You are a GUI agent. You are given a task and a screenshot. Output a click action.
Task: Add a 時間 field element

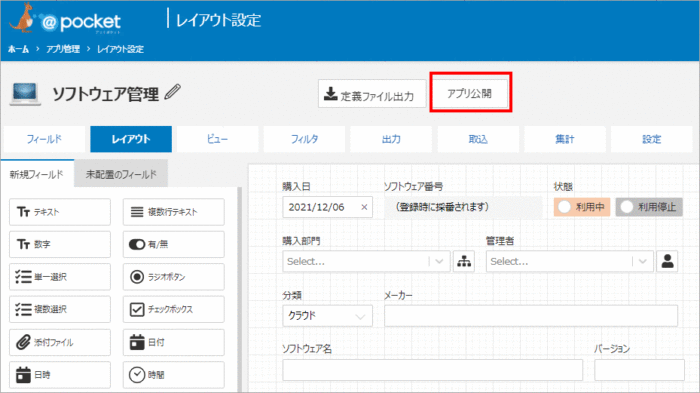coord(174,375)
